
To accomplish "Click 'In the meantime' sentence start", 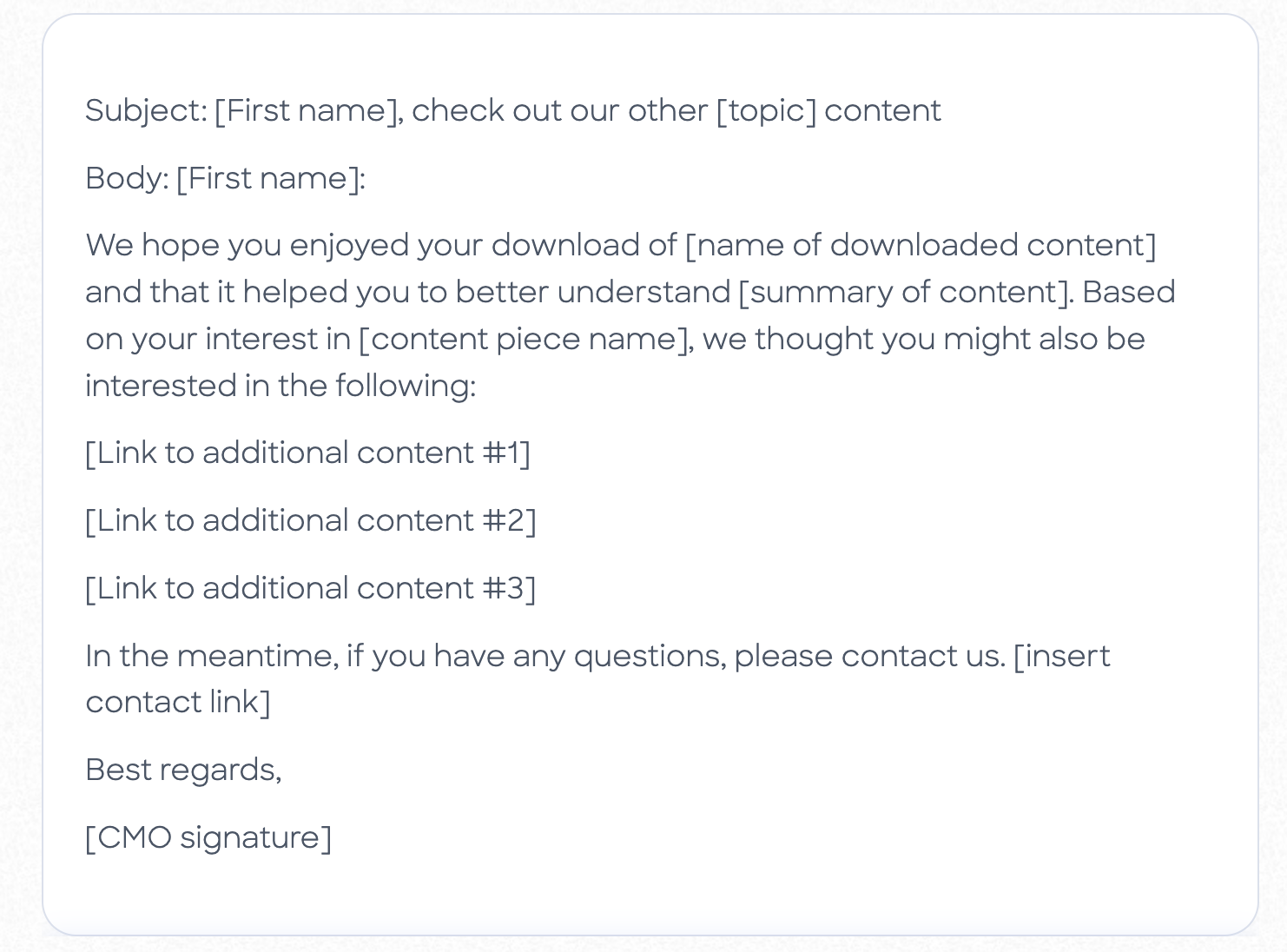I will tap(212, 656).
